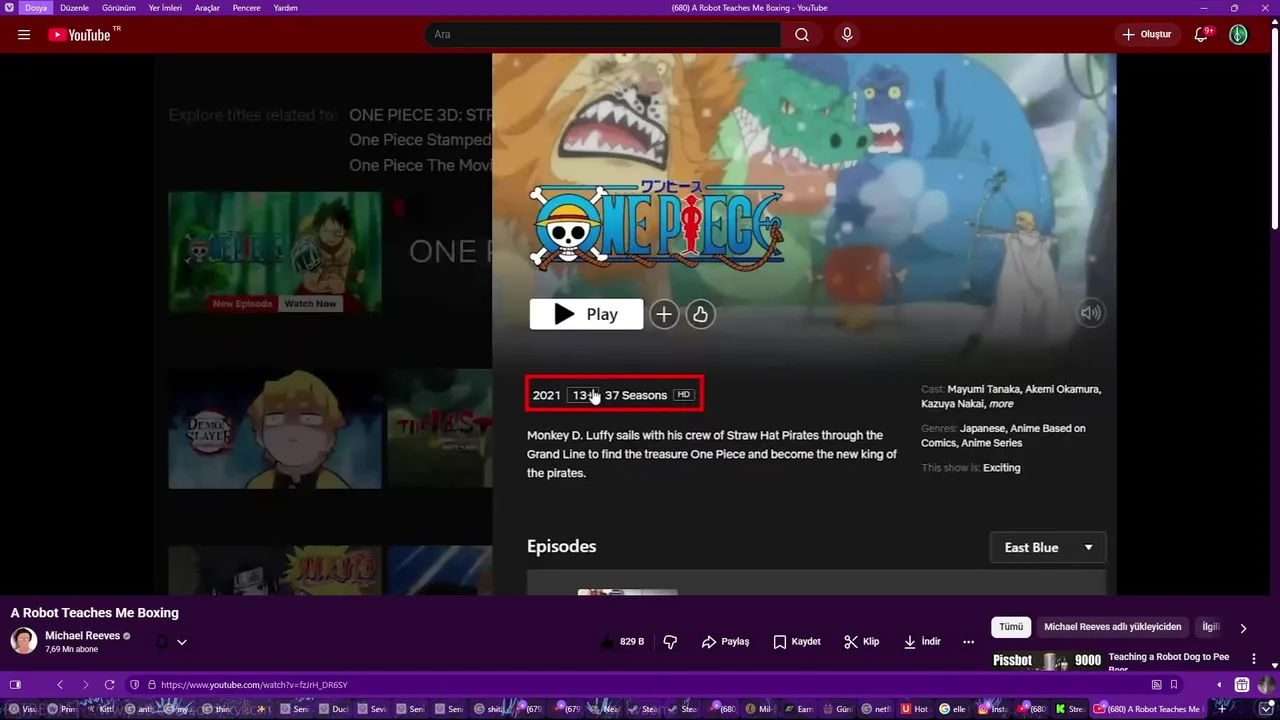The width and height of the screenshot is (1280, 720).
Task: Click One Piece New Episode thumbnail
Action: click(x=275, y=253)
